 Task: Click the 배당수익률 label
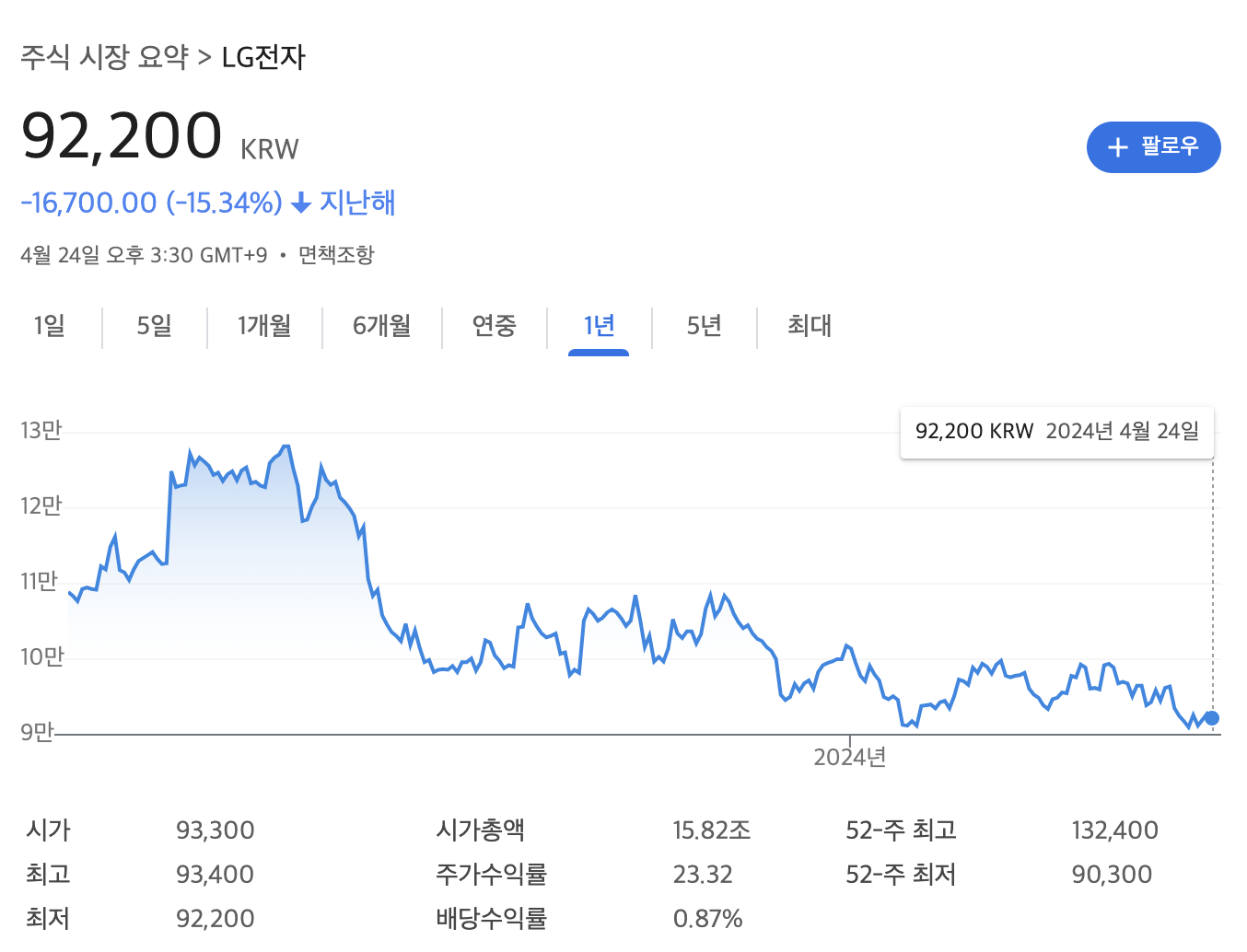coord(491,919)
